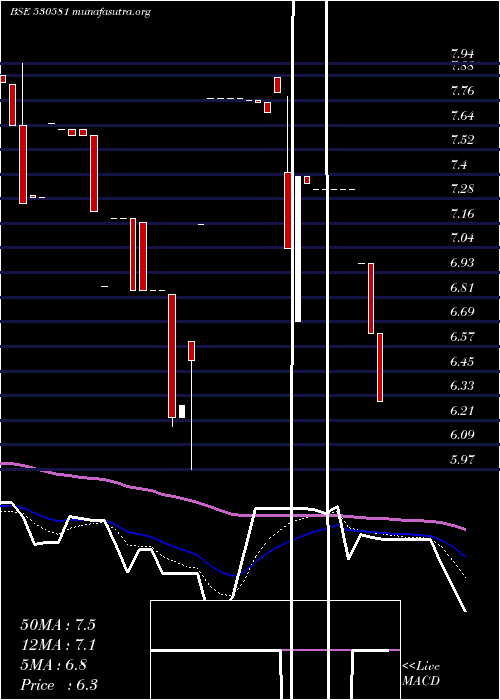Click the BSE munafasutra.org chart title
The height and width of the screenshot is (700, 500).
(80, 12)
